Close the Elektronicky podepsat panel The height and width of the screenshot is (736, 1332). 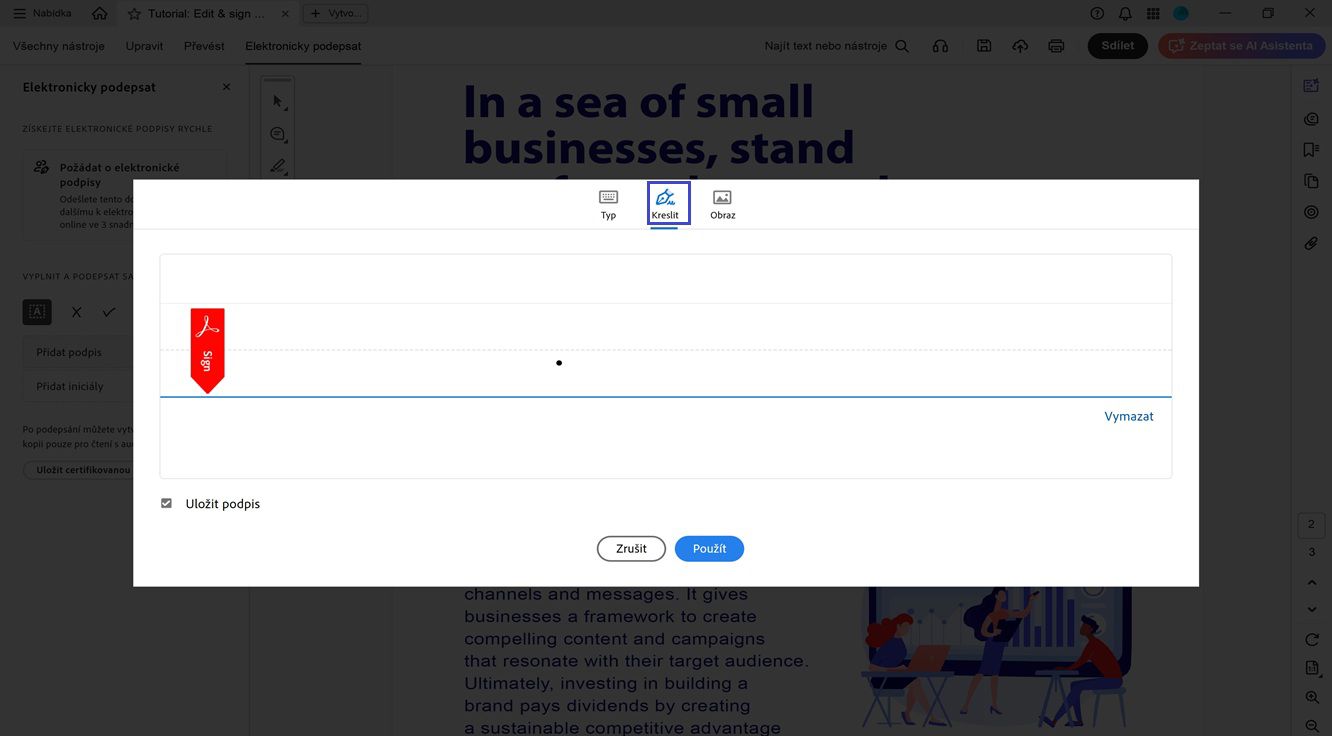[226, 87]
